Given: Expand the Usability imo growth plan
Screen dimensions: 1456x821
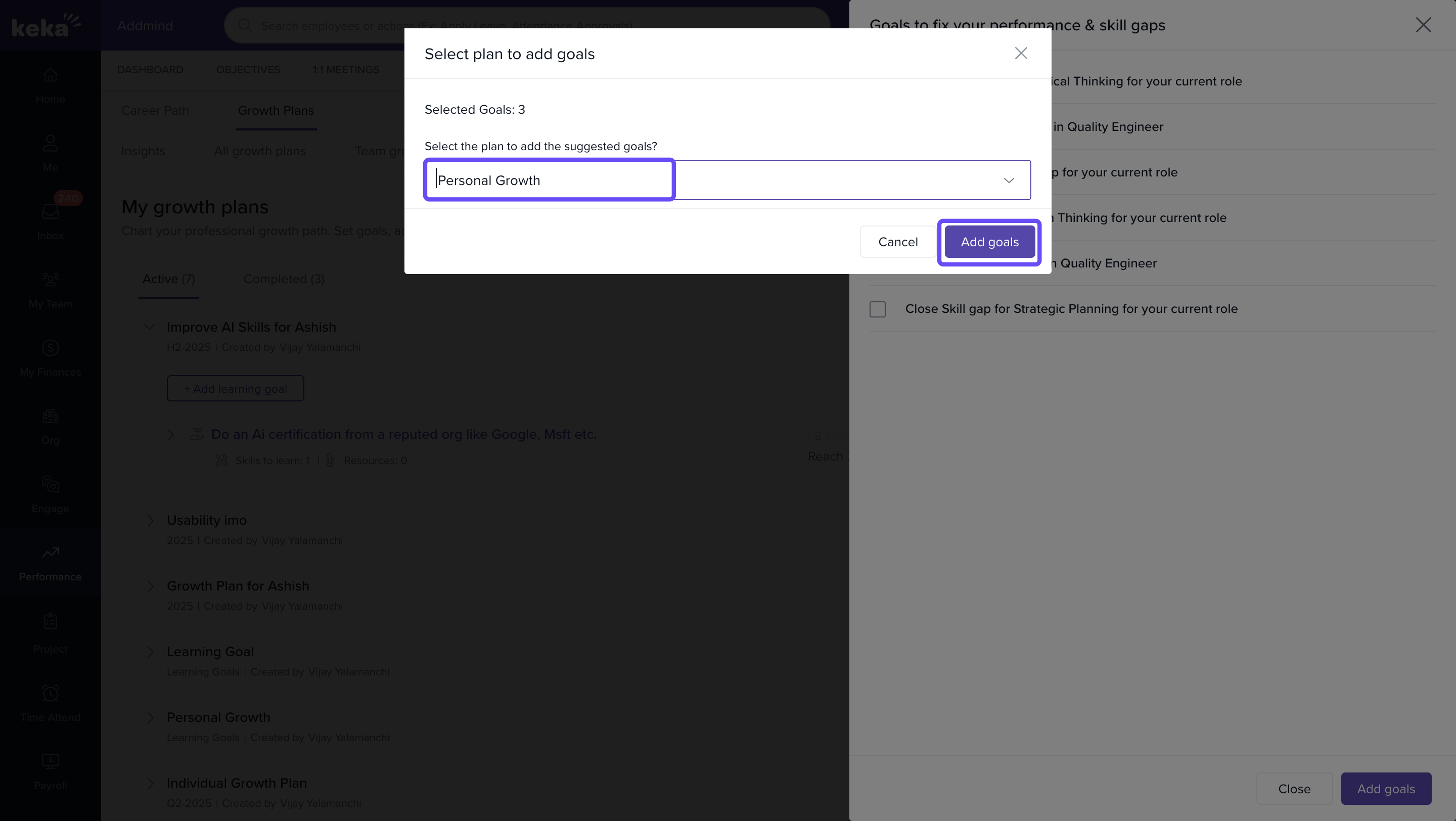Looking at the screenshot, I should pyautogui.click(x=150, y=520).
